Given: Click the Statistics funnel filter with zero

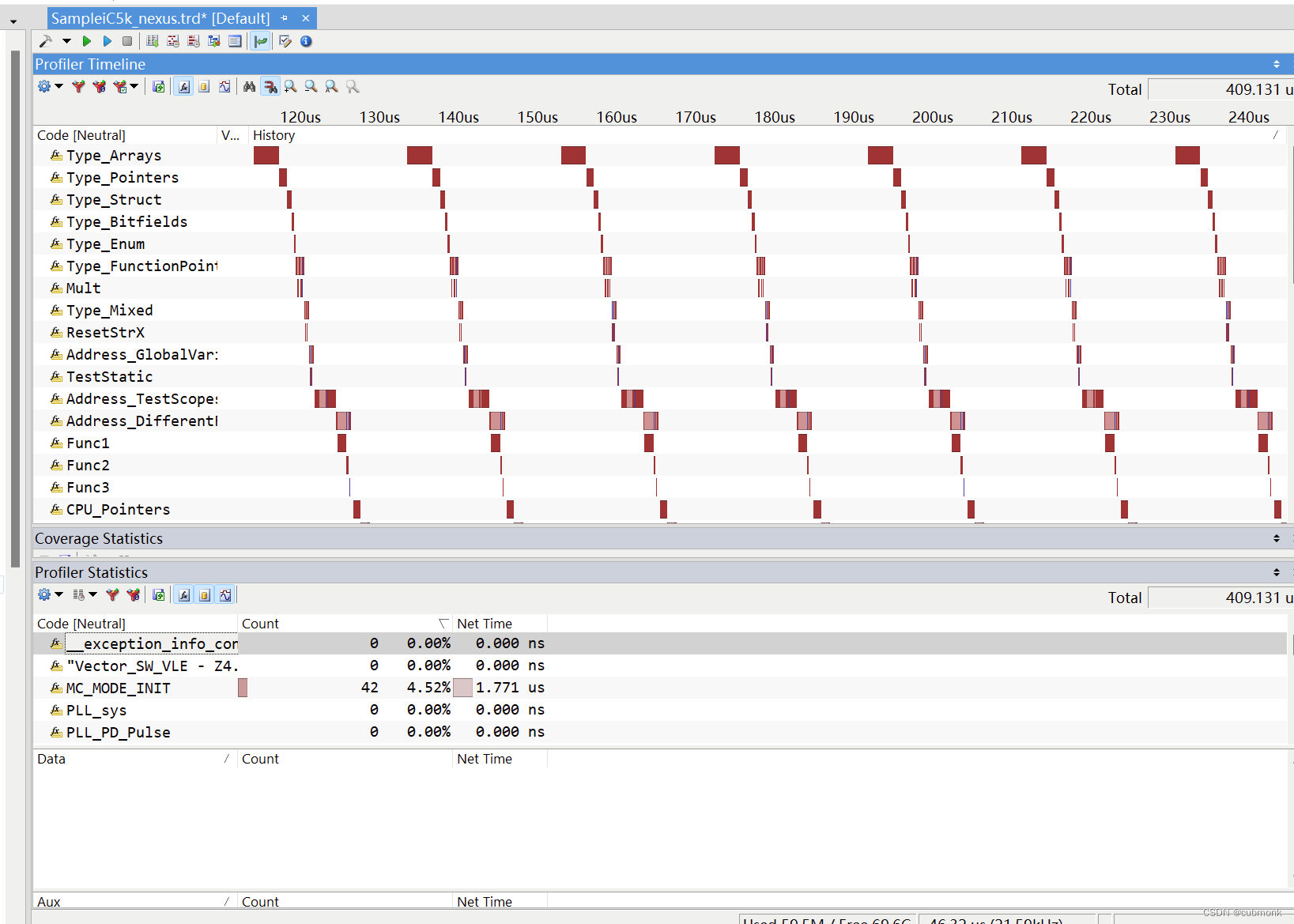Looking at the screenshot, I should click(133, 594).
